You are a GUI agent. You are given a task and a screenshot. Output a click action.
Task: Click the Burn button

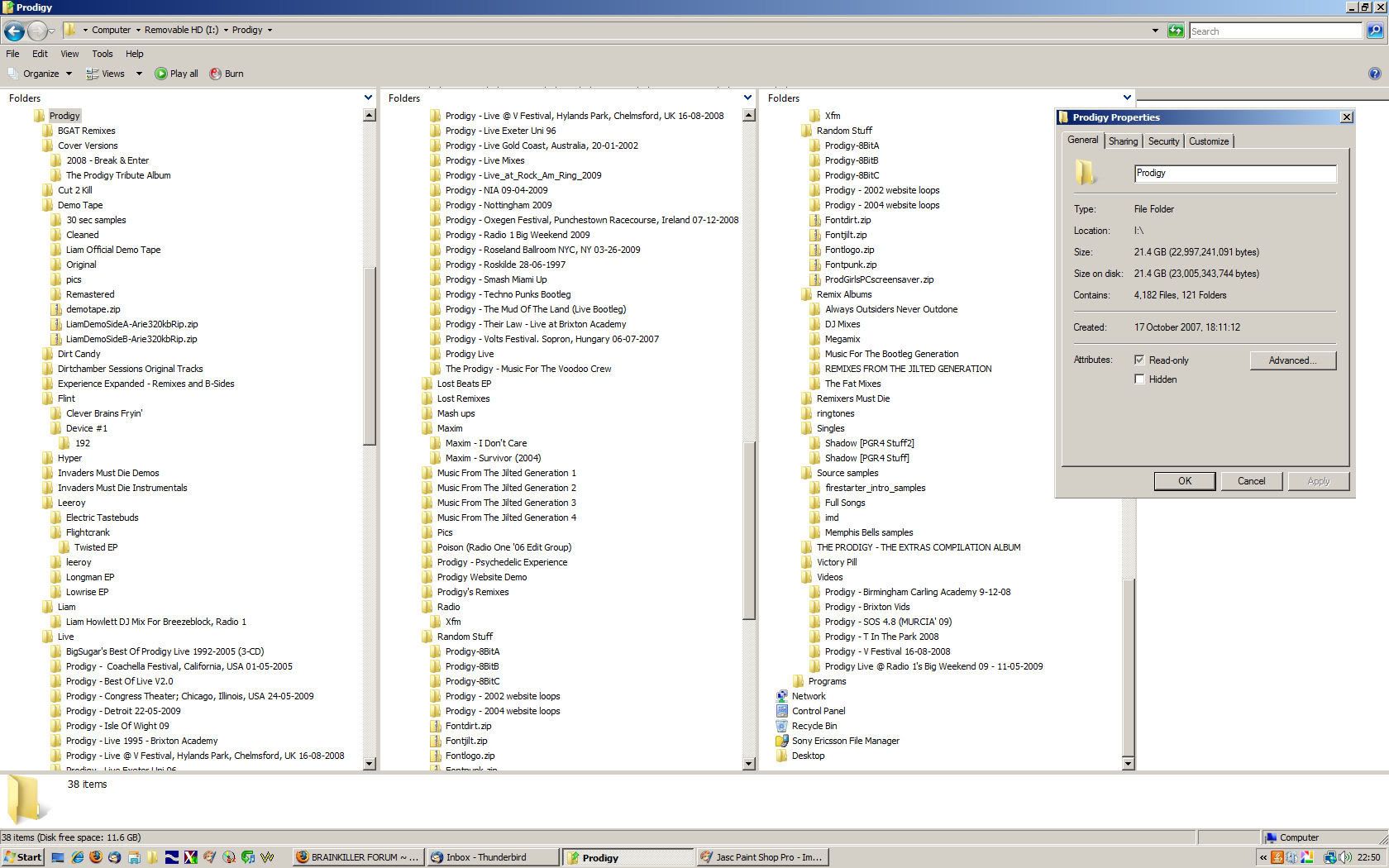point(227,74)
